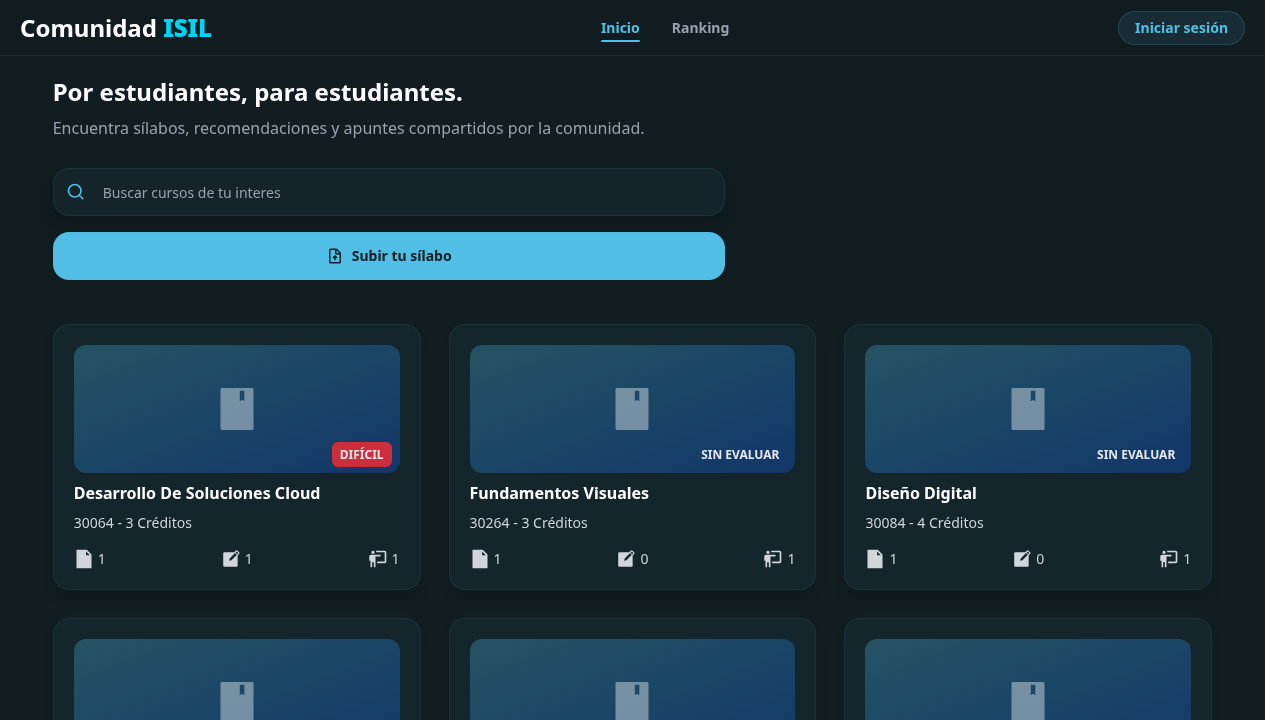
Task: Click teacher icon on Diseño Digital card
Action: pyautogui.click(x=1169, y=559)
